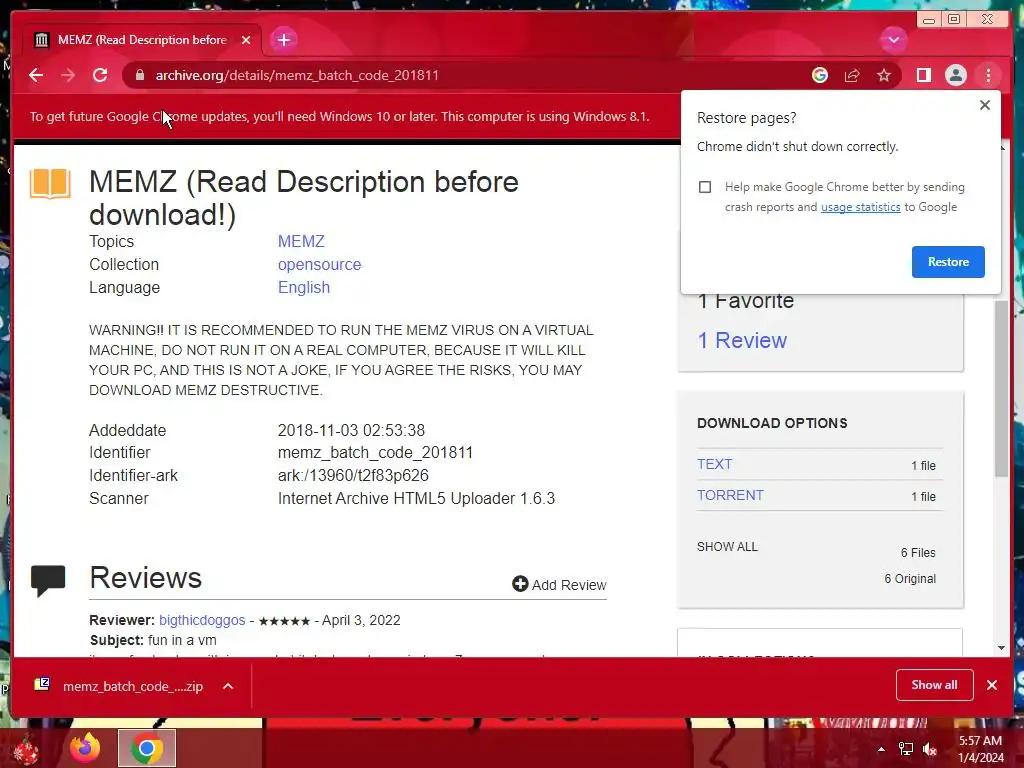Click the scrollbar down arrow

click(1001, 648)
